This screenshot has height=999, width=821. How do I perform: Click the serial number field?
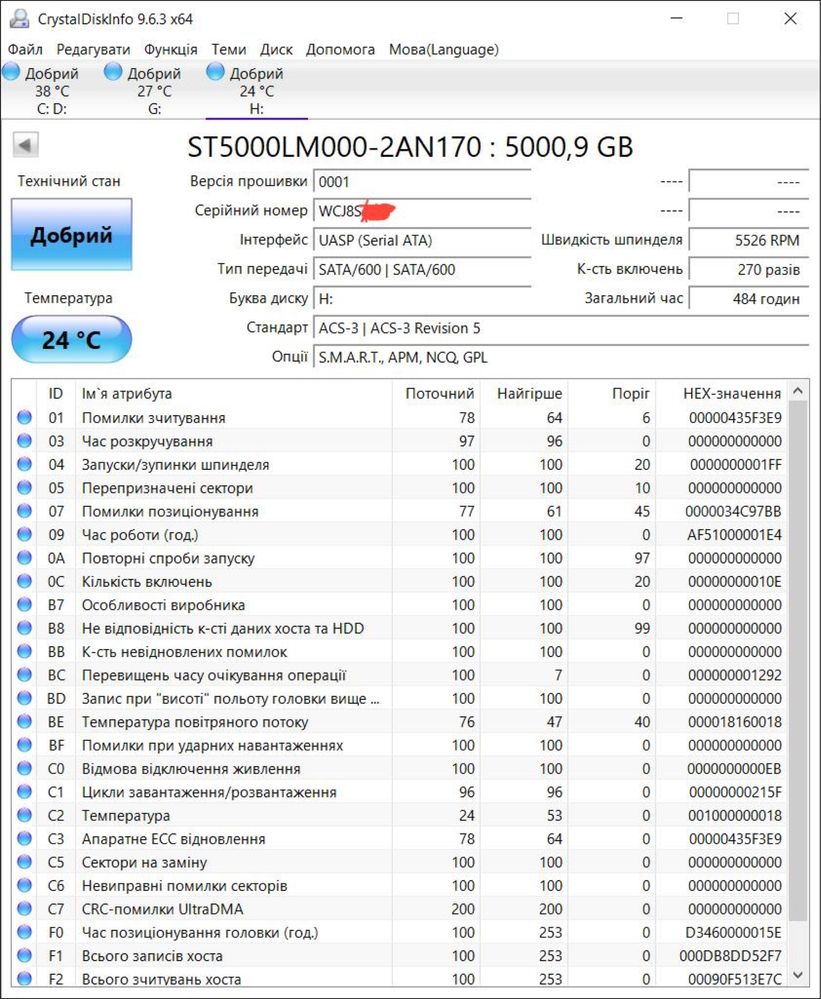(x=422, y=211)
